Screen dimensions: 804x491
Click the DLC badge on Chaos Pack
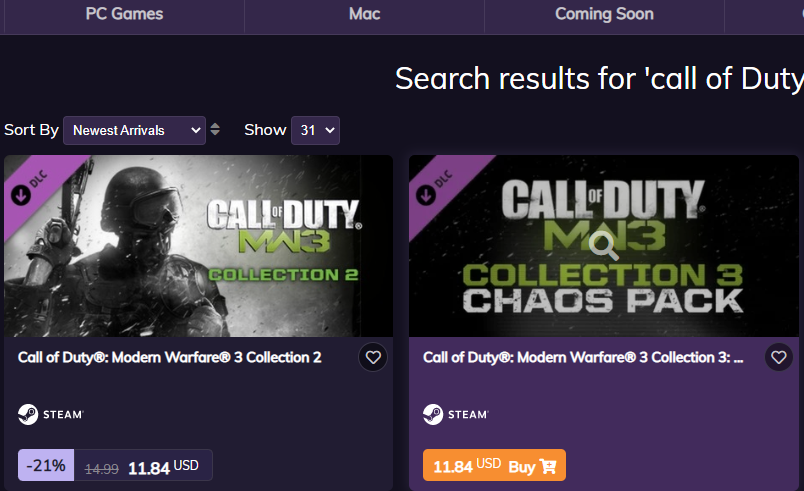pyautogui.click(x=435, y=187)
